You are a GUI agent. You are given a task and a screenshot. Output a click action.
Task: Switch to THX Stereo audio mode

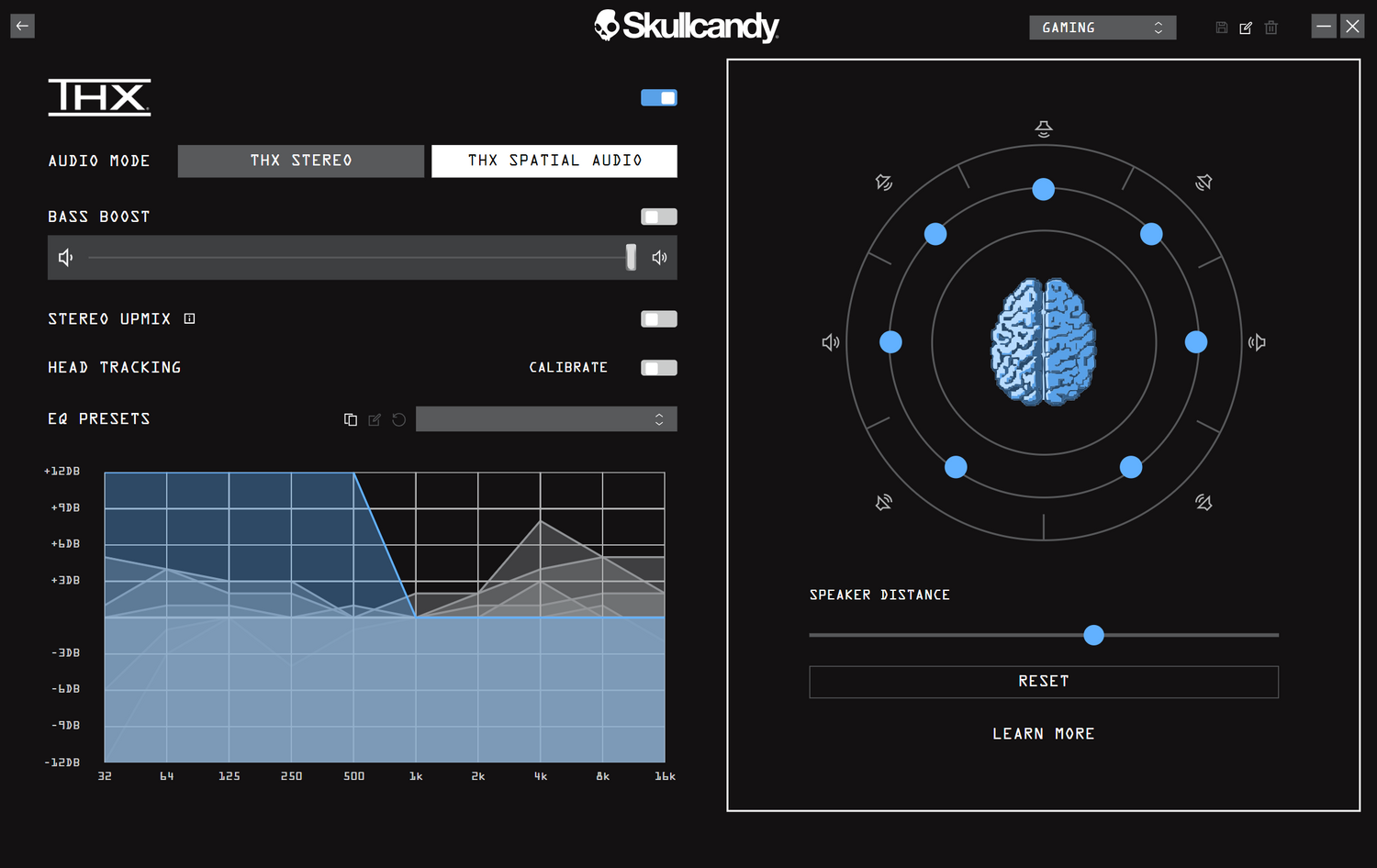[301, 161]
